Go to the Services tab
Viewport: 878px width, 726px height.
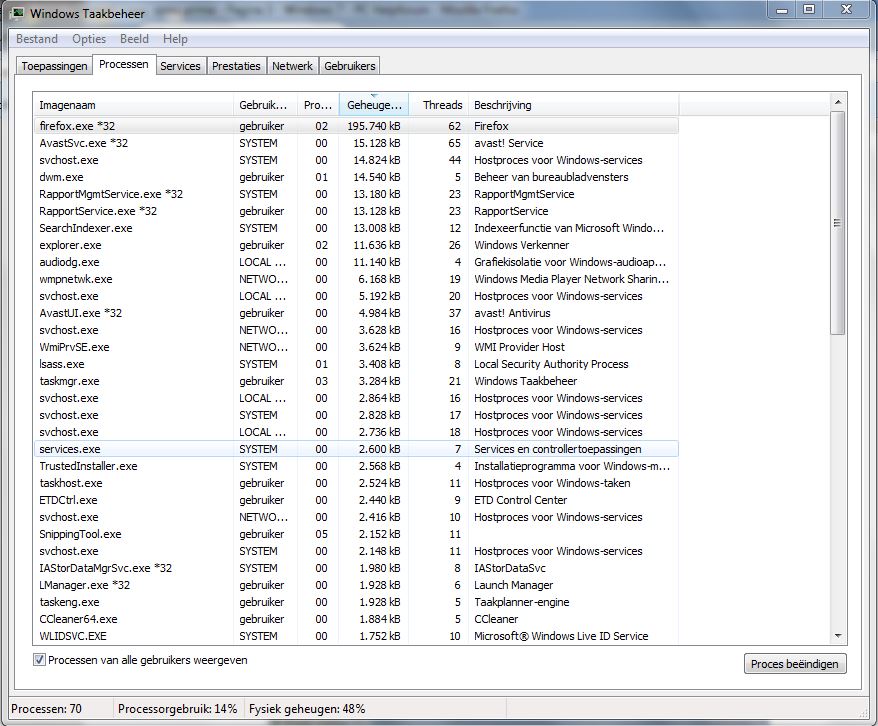[x=180, y=66]
